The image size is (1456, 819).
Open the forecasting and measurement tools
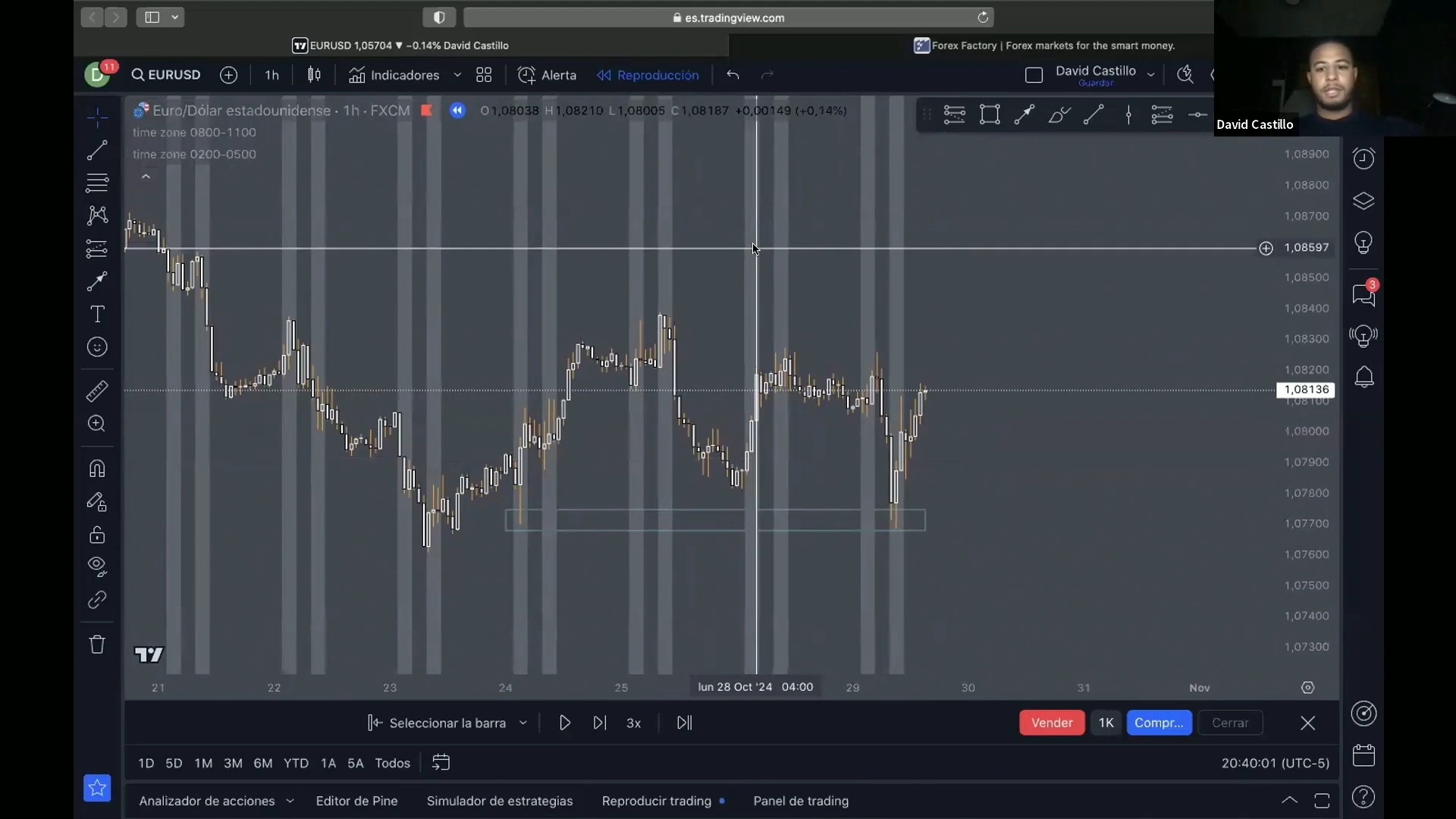(97, 249)
